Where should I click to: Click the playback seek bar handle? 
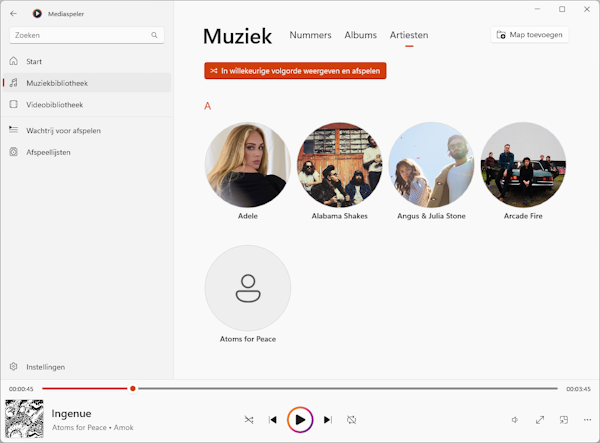[133, 389]
